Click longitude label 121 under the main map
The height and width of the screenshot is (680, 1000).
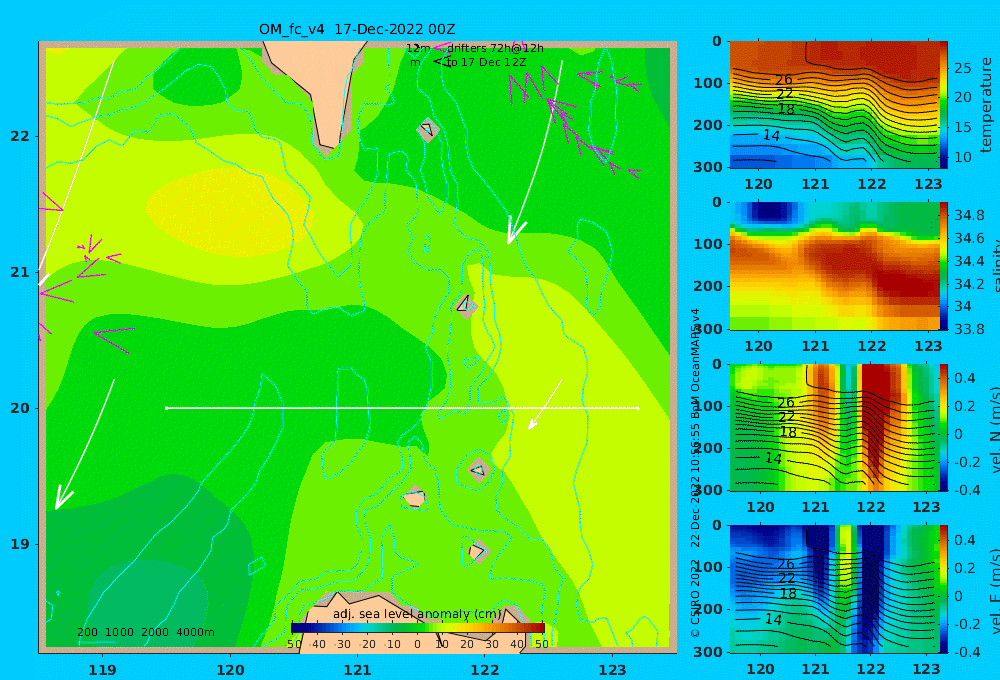pyautogui.click(x=358, y=670)
